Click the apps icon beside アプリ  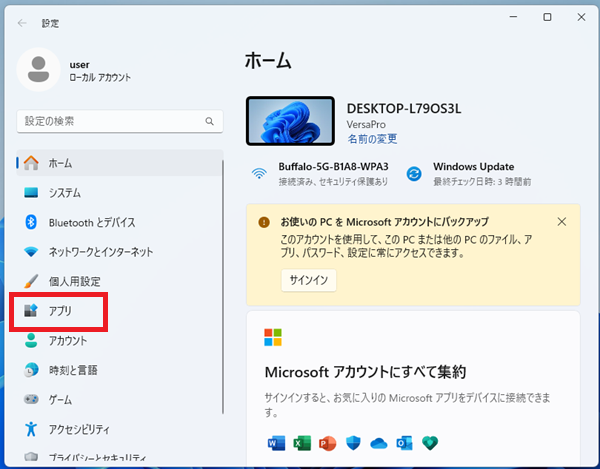coord(31,311)
